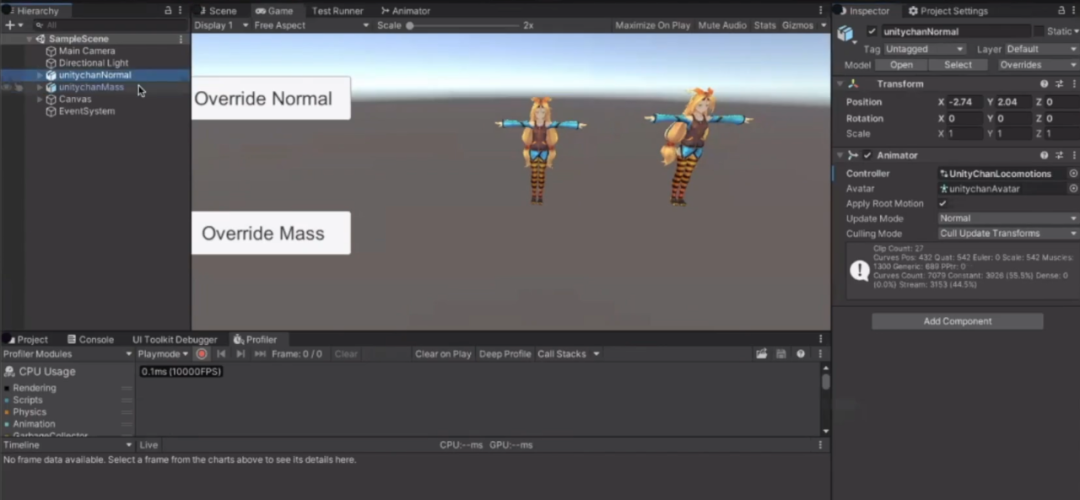Toggle scene picking for unitychanMass
Viewport: 1080px width, 500px height.
(19, 87)
